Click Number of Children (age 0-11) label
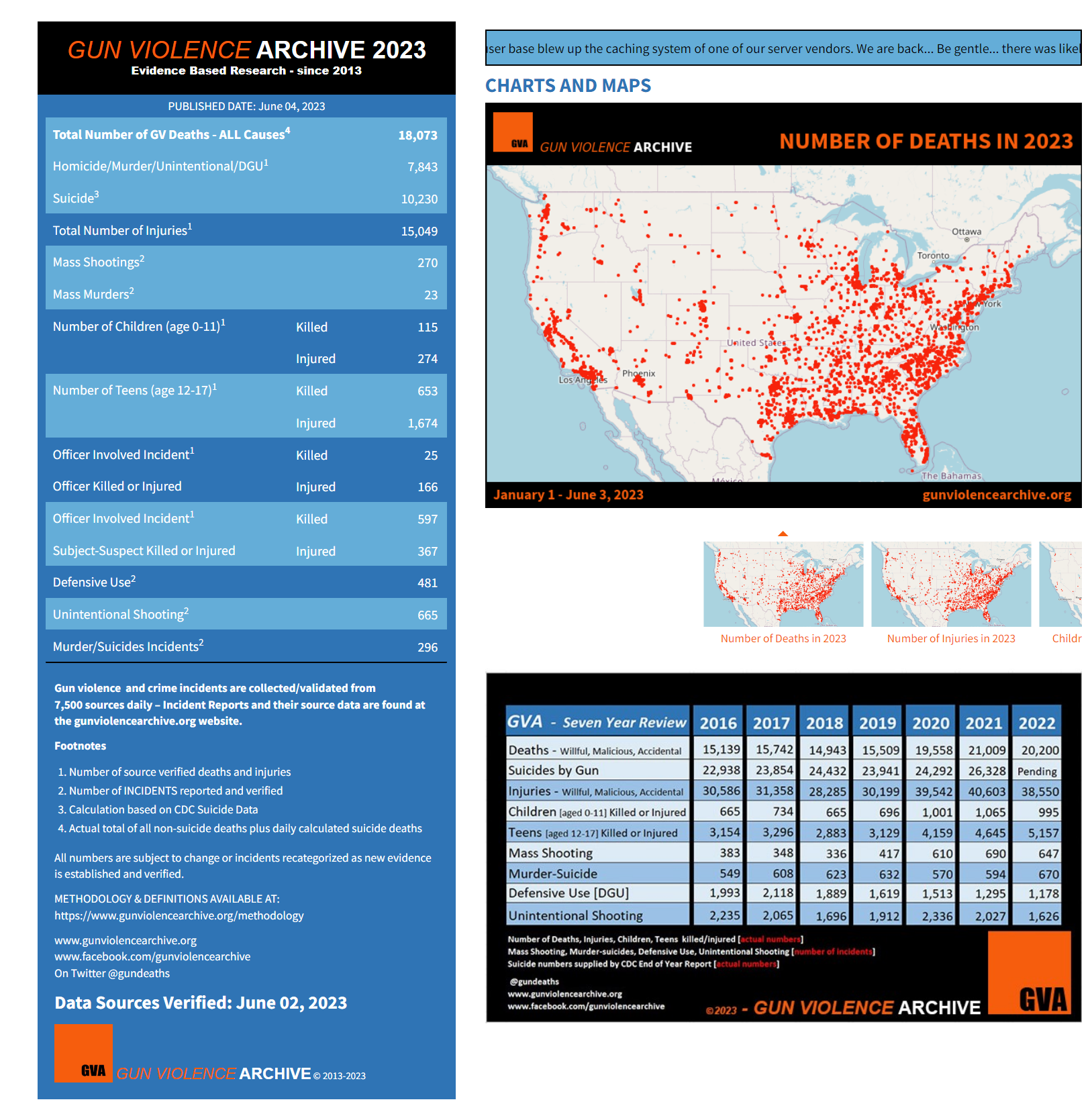 pos(139,326)
